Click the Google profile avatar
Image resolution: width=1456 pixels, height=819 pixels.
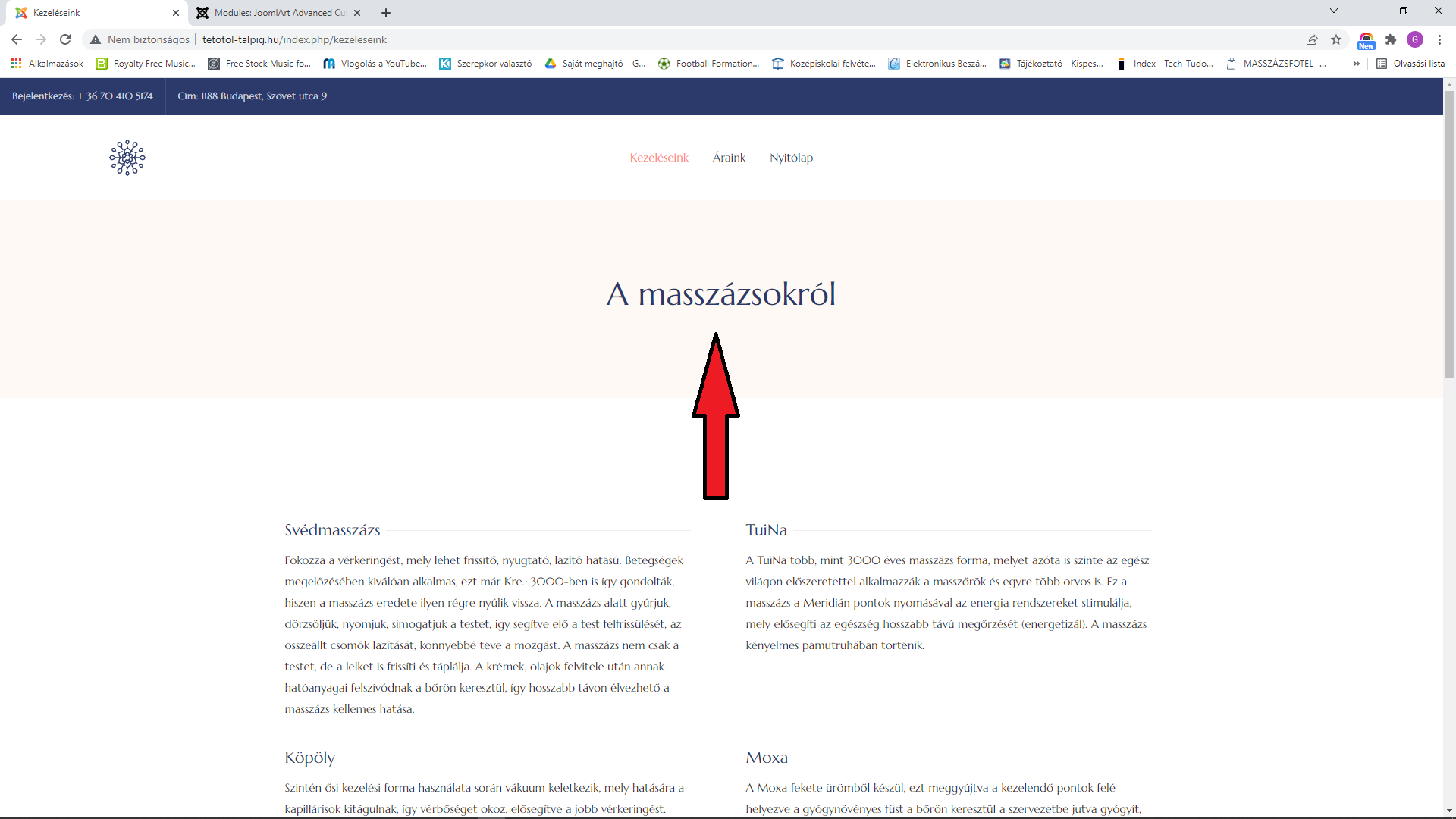[1415, 39]
